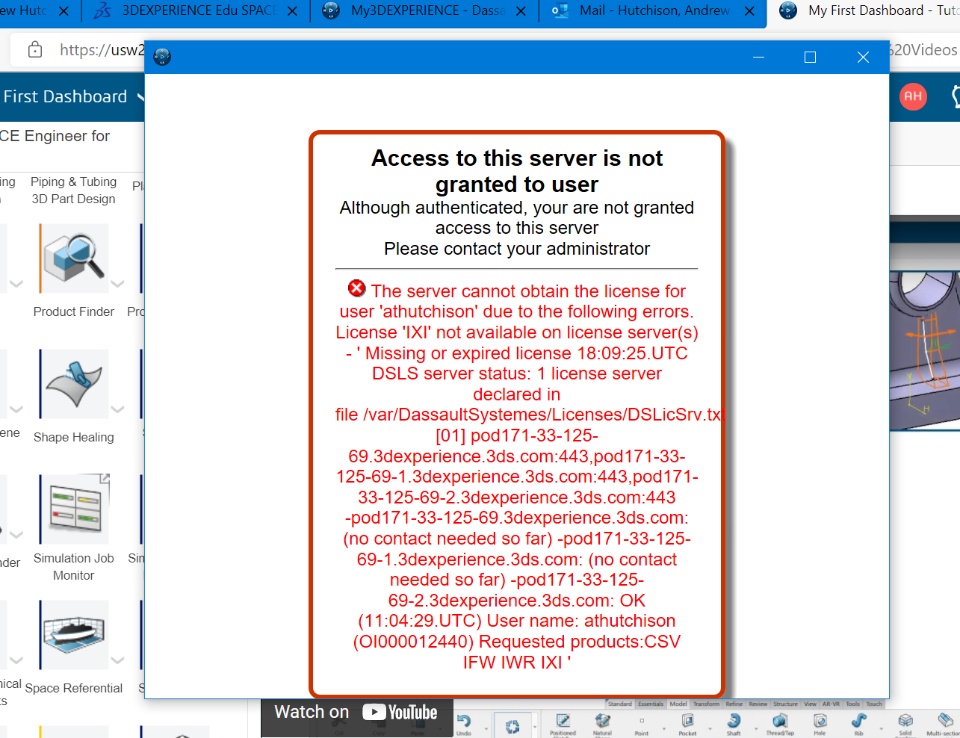Close the My3DEXPERIENCE - Dassault tab

tap(520, 11)
